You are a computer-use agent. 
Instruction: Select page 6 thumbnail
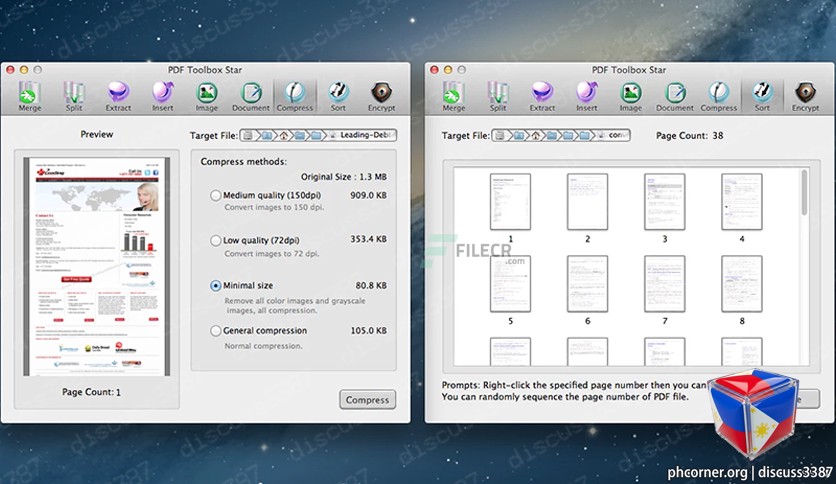[x=588, y=284]
